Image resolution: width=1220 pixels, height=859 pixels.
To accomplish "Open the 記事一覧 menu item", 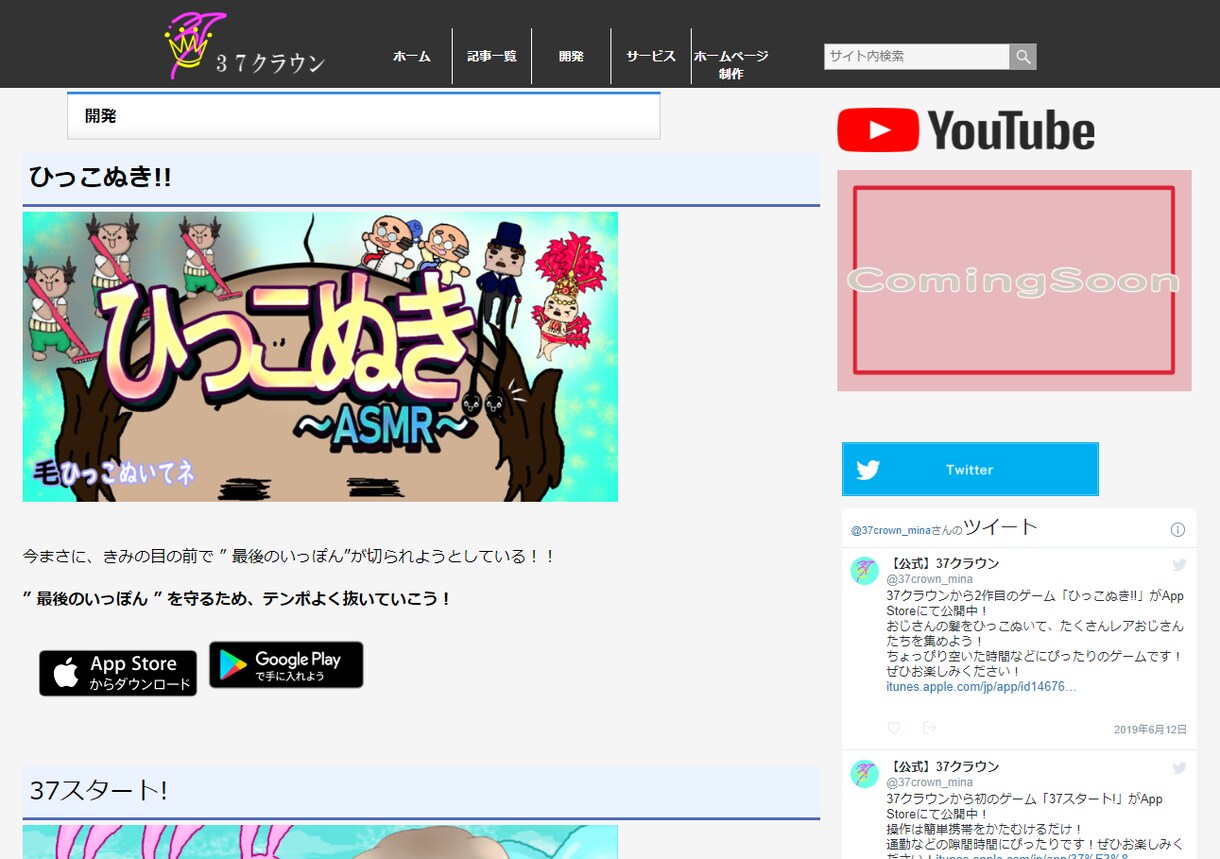I will pyautogui.click(x=492, y=56).
